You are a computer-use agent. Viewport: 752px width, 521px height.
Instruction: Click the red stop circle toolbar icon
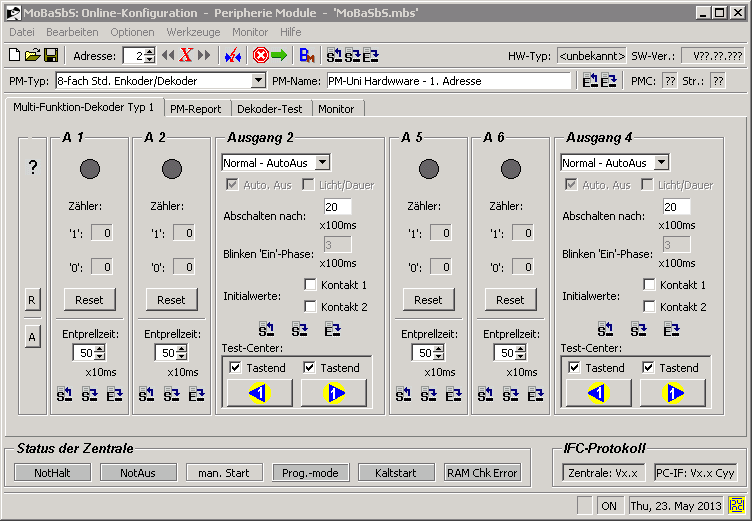[261, 55]
